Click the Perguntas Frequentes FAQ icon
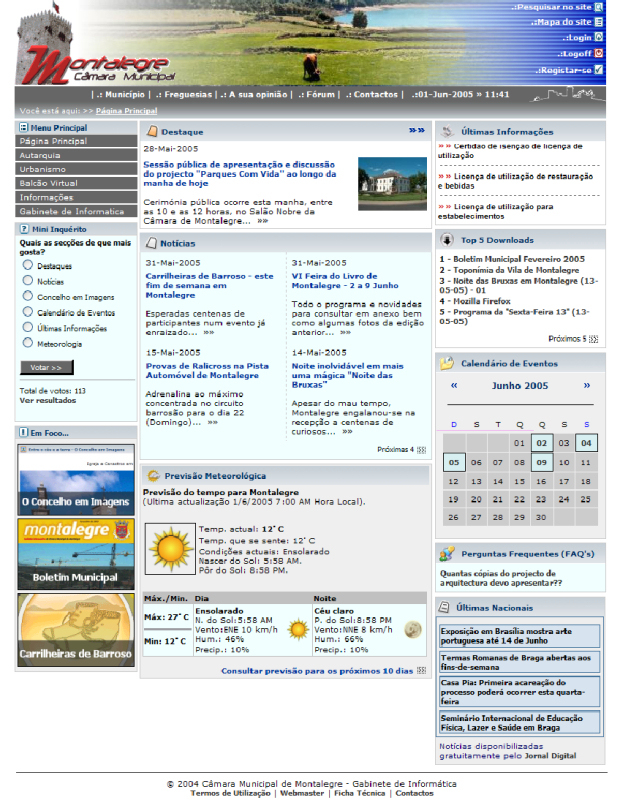Viewport: 620px width, 800px height. point(447,554)
